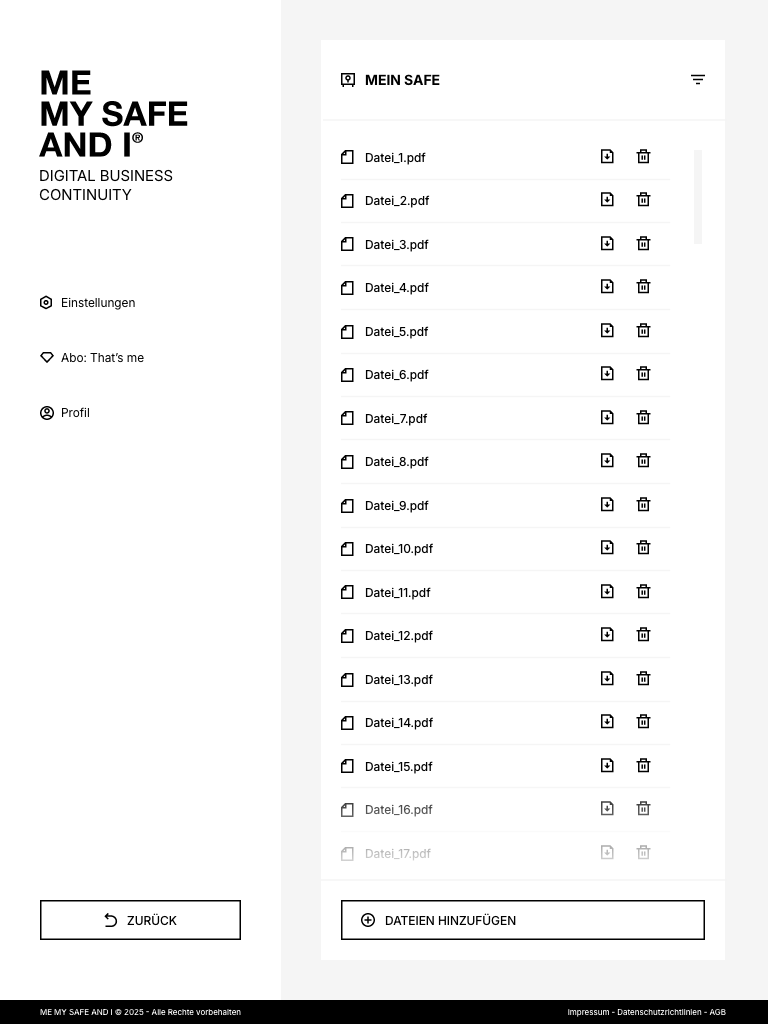
Task: Open the AGB footer link
Action: [x=717, y=1012]
